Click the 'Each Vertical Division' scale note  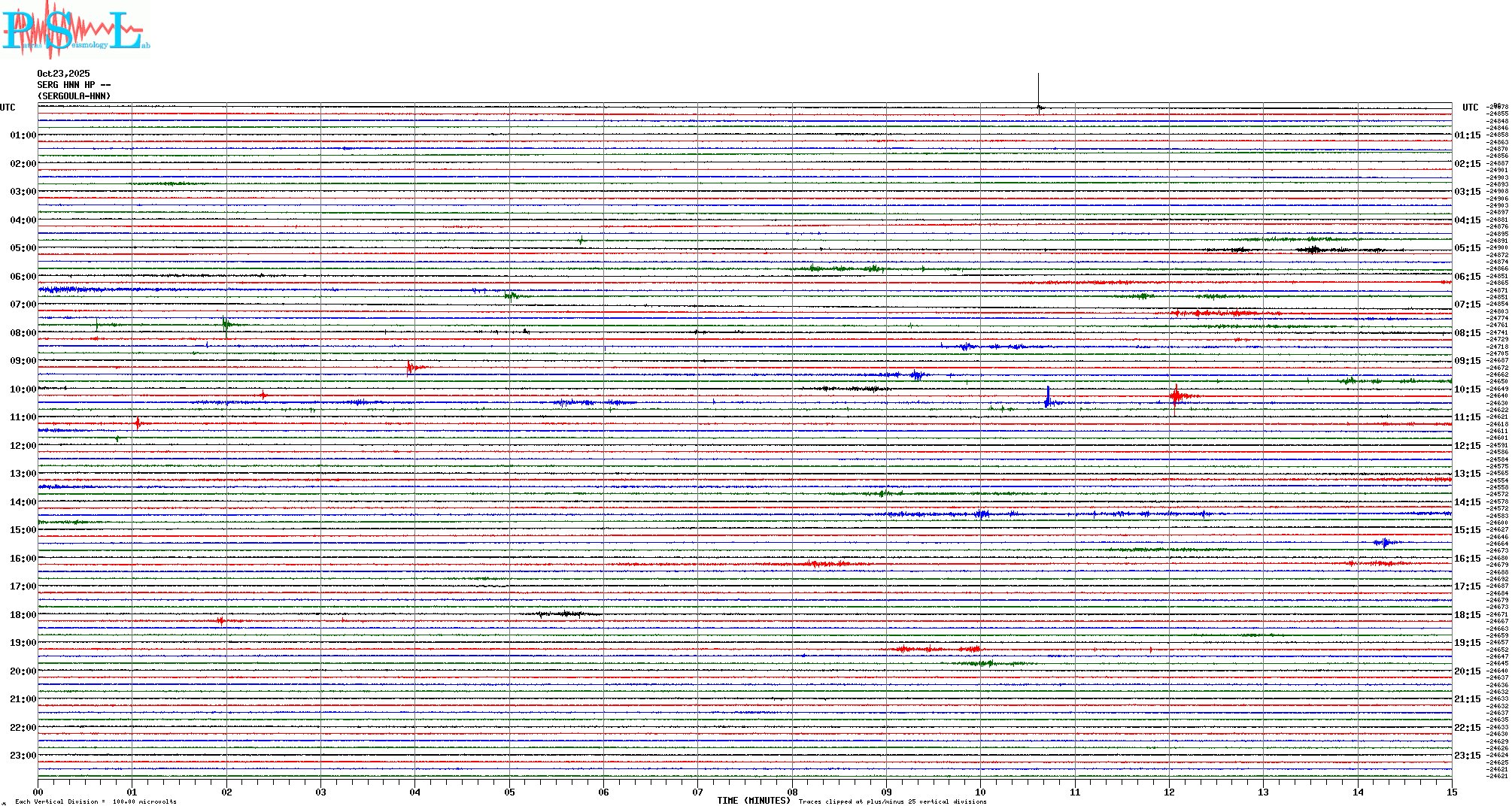tap(96, 801)
